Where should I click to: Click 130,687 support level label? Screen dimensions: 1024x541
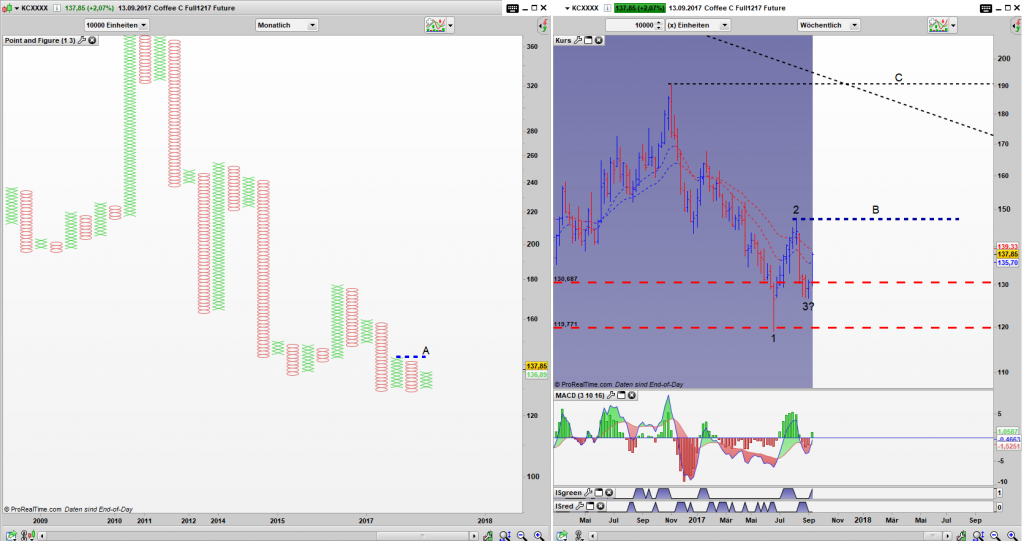[566, 279]
